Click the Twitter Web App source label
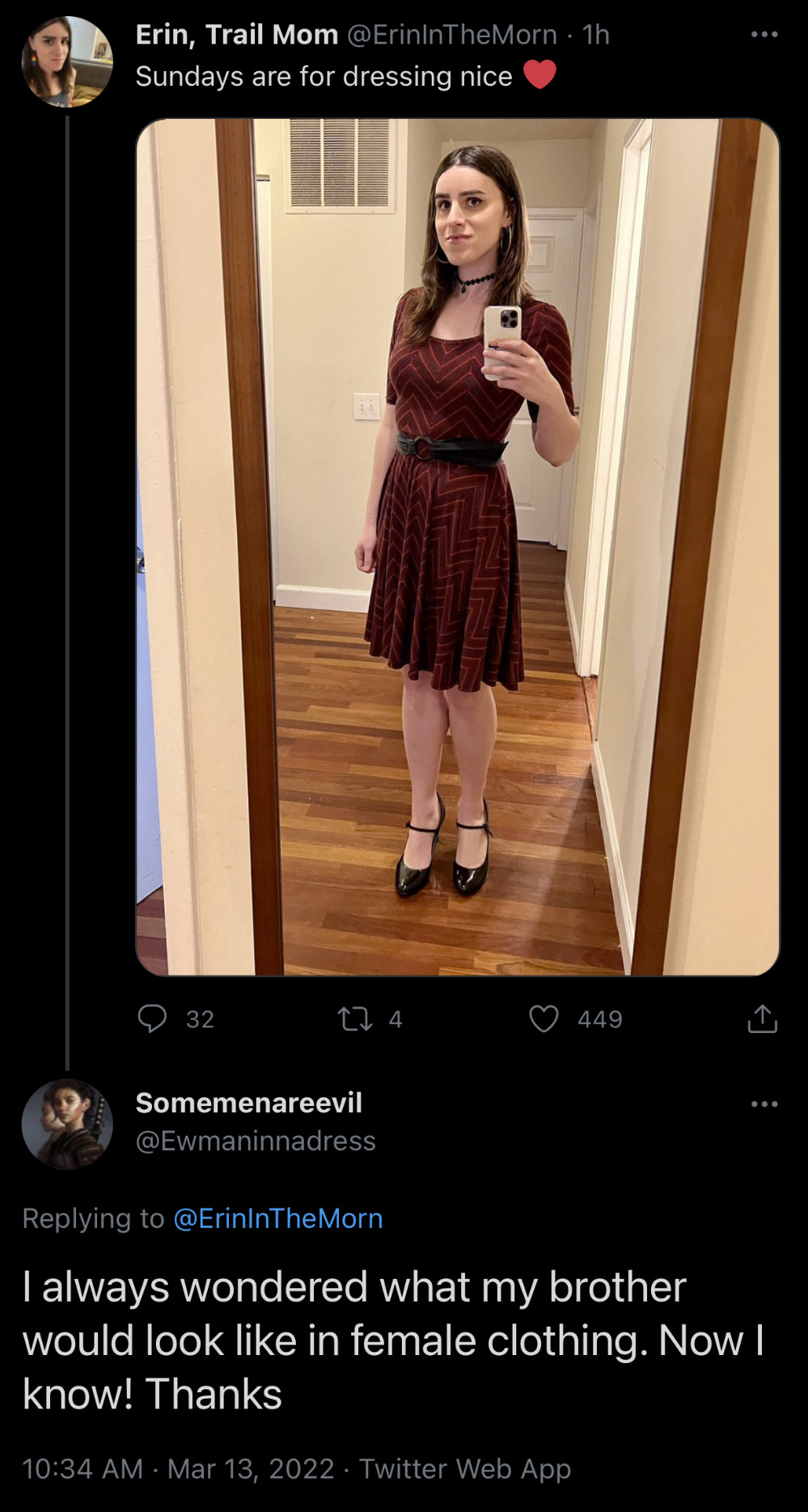 [465, 1468]
